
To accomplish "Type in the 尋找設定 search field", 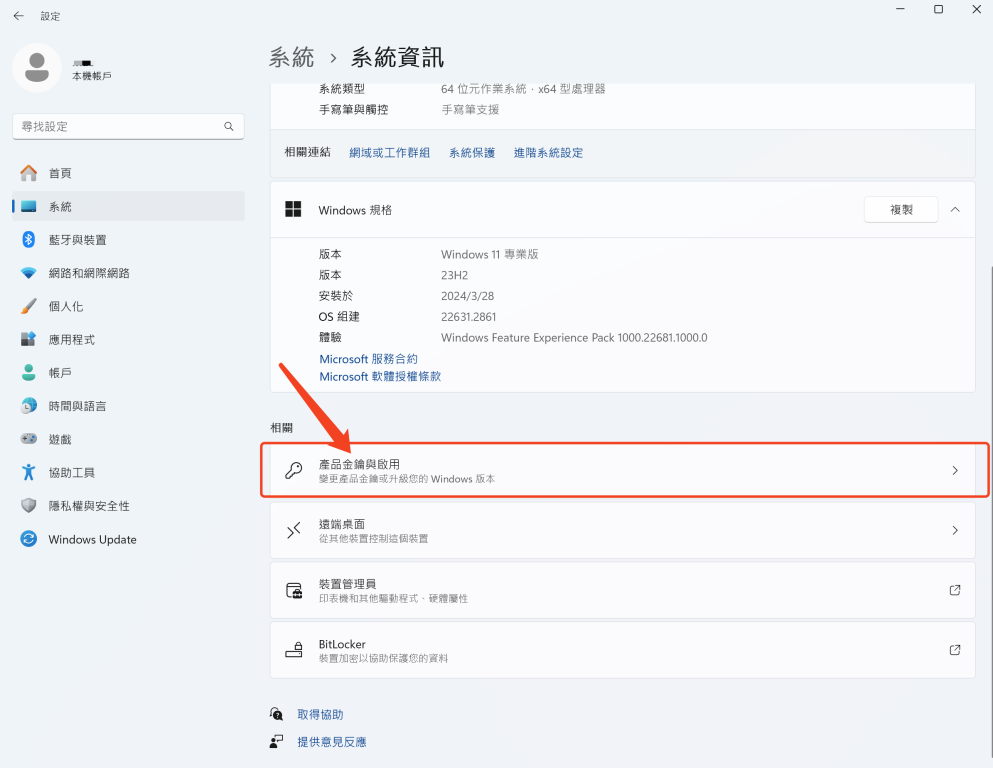I will tap(115, 127).
